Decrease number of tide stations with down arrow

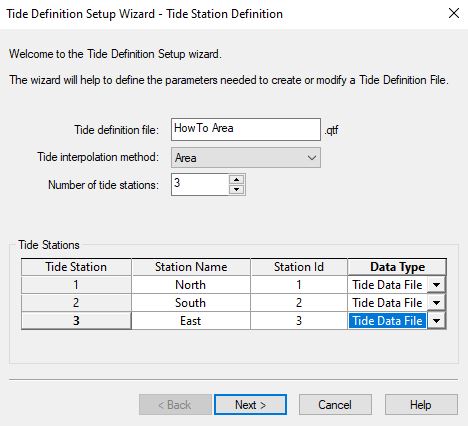coord(236,189)
